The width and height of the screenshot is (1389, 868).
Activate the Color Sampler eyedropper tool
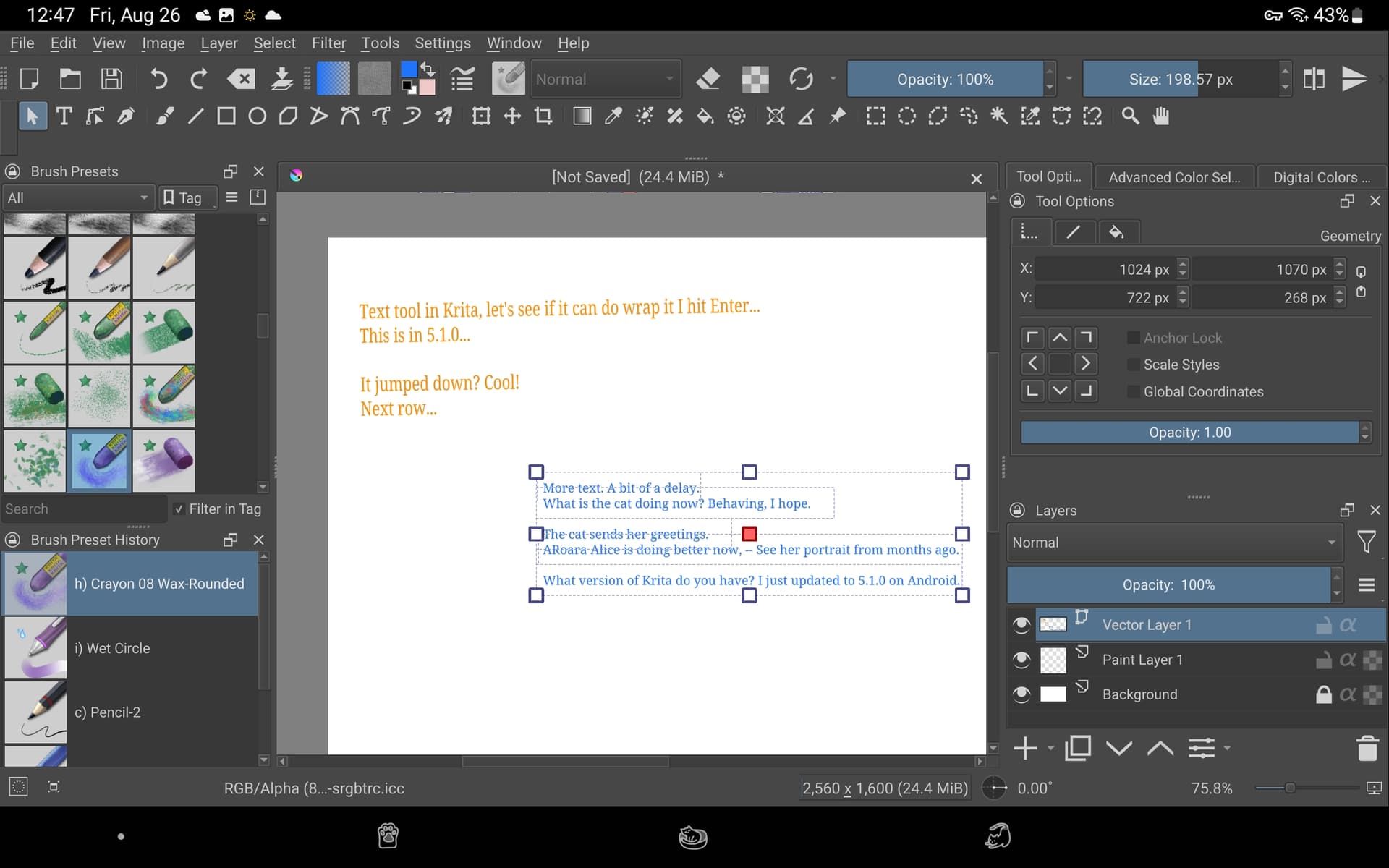pos(613,116)
